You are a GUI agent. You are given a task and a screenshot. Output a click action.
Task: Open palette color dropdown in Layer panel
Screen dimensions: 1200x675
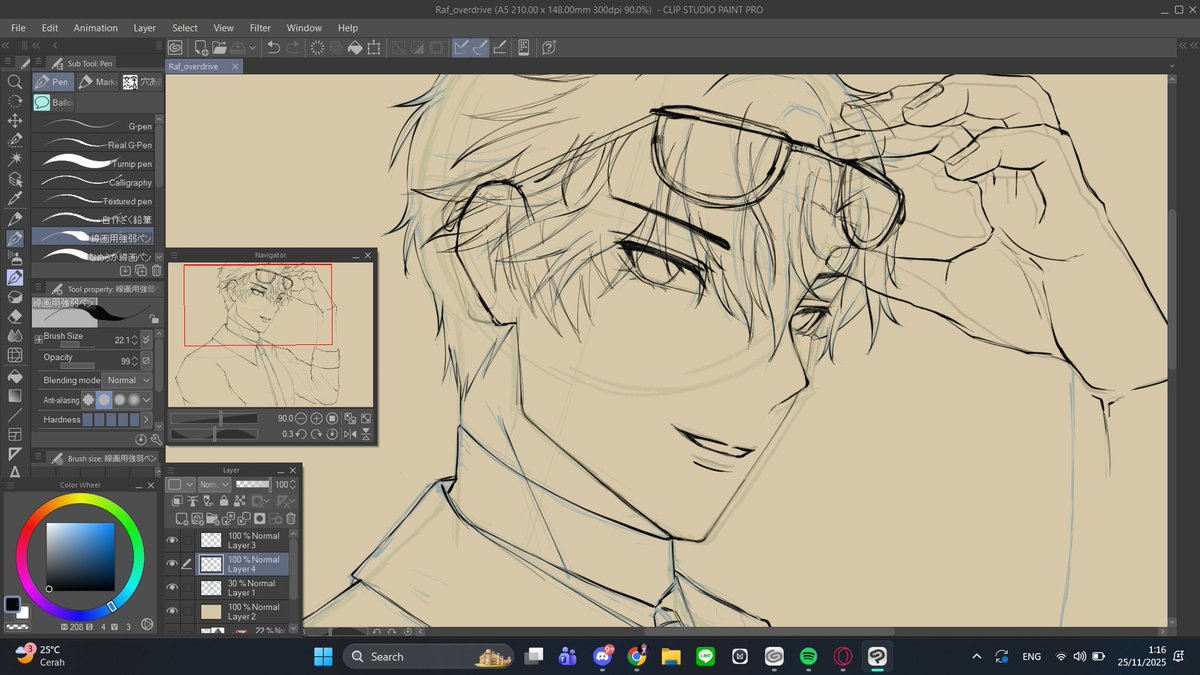click(182, 484)
